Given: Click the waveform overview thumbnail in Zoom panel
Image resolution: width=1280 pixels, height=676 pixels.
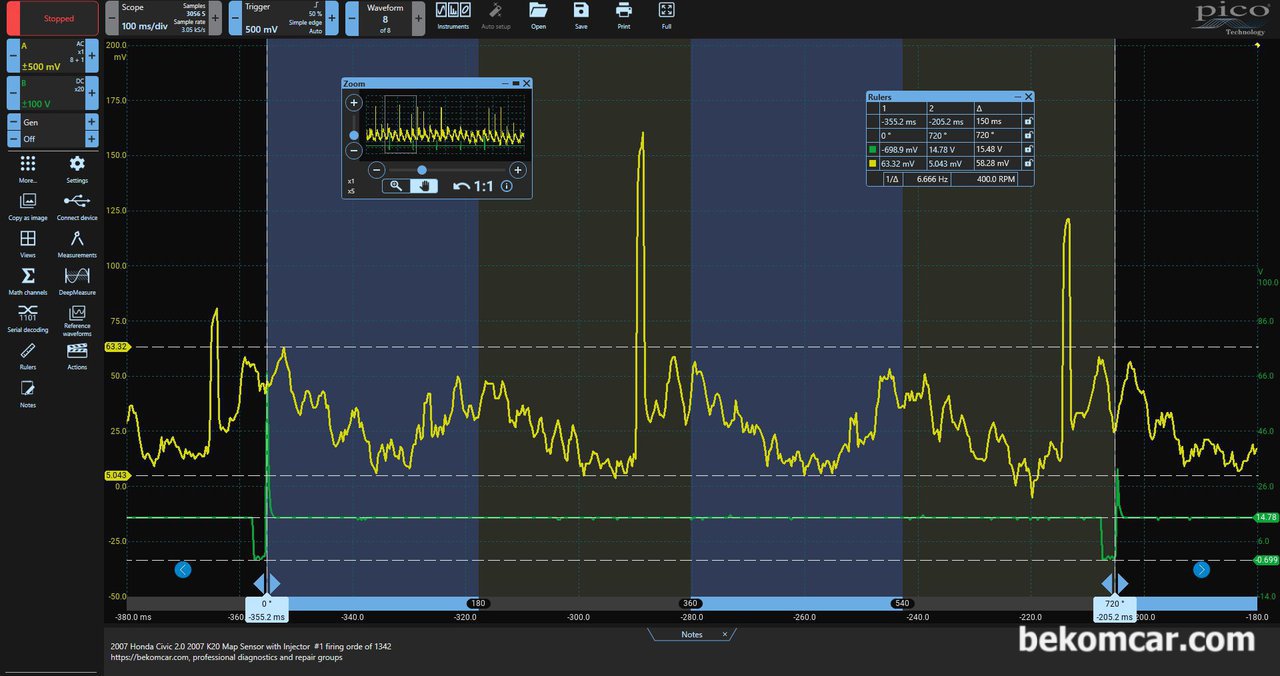Looking at the screenshot, I should pos(445,124).
